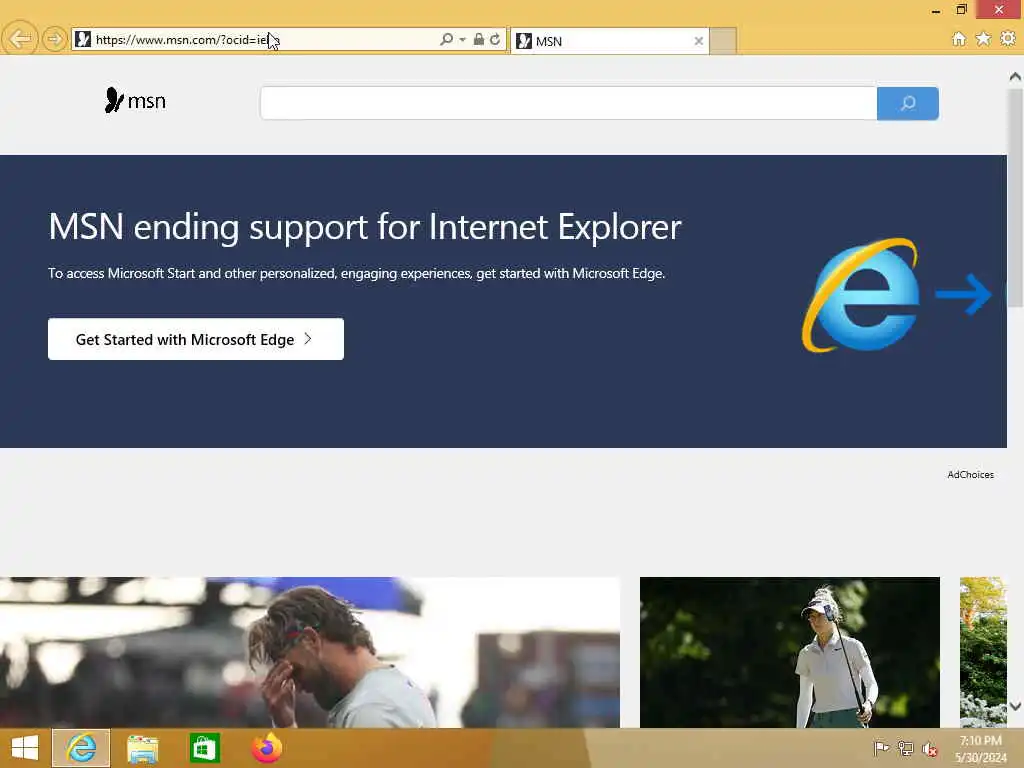This screenshot has height=768, width=1024.
Task: Open a new blank tab
Action: pyautogui.click(x=723, y=41)
